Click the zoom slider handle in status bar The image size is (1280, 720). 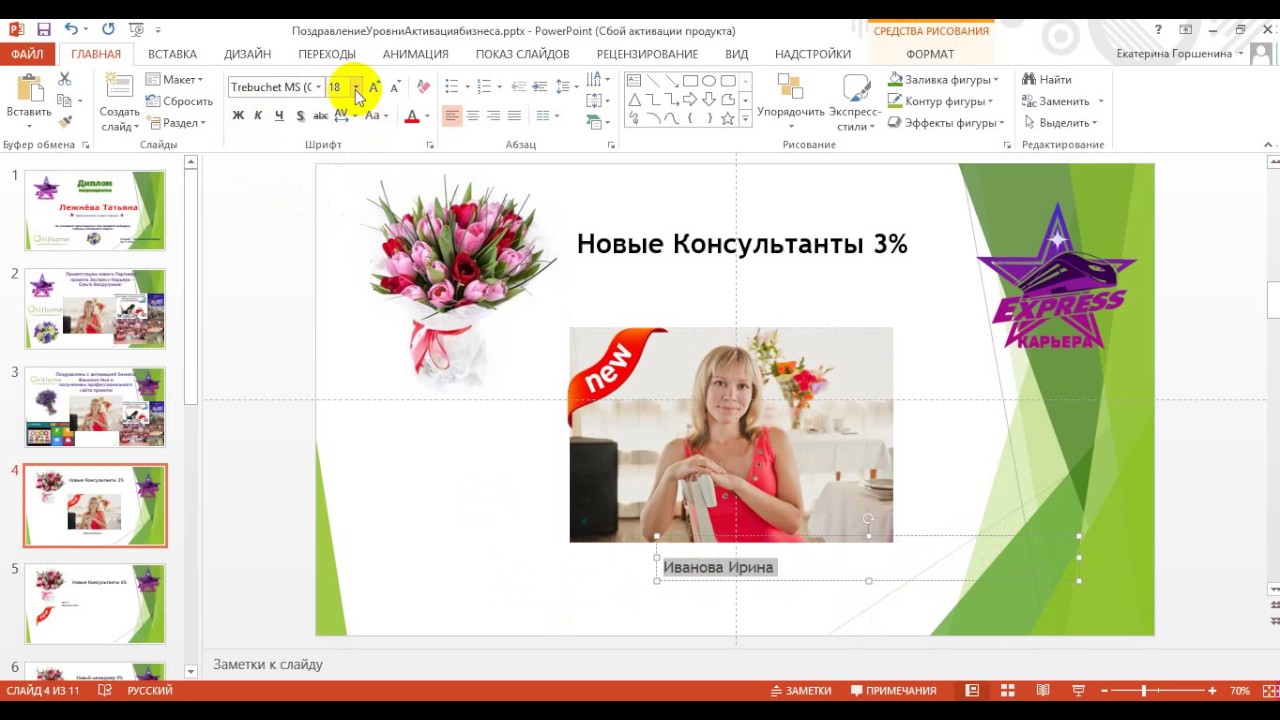(1143, 691)
